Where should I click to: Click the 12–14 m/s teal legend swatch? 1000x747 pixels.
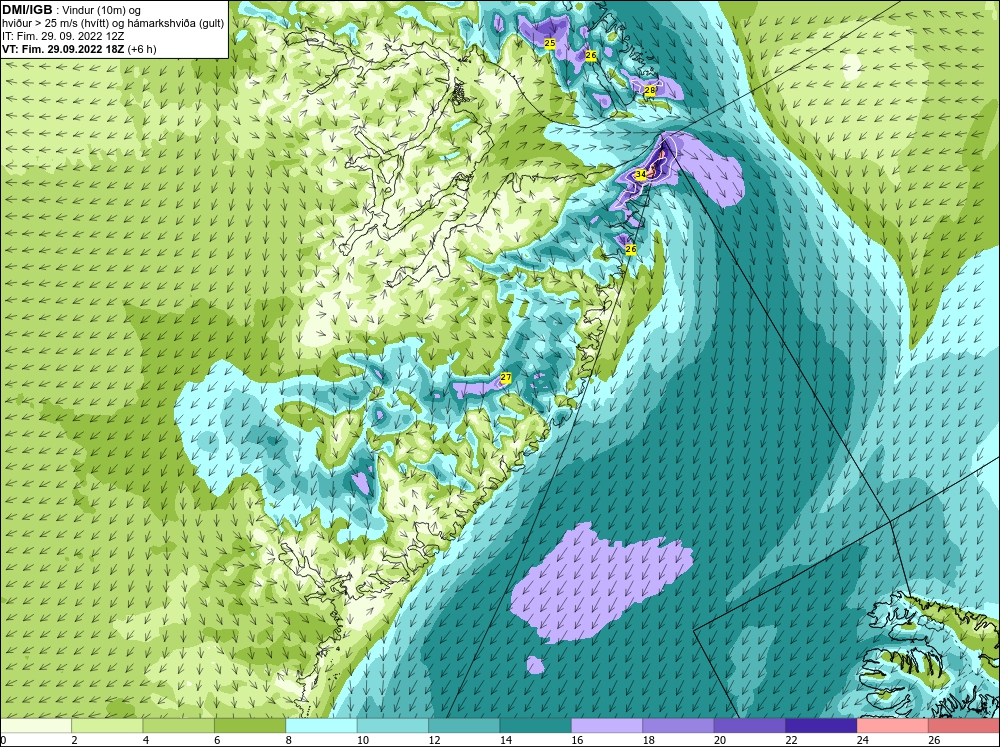tap(464, 726)
